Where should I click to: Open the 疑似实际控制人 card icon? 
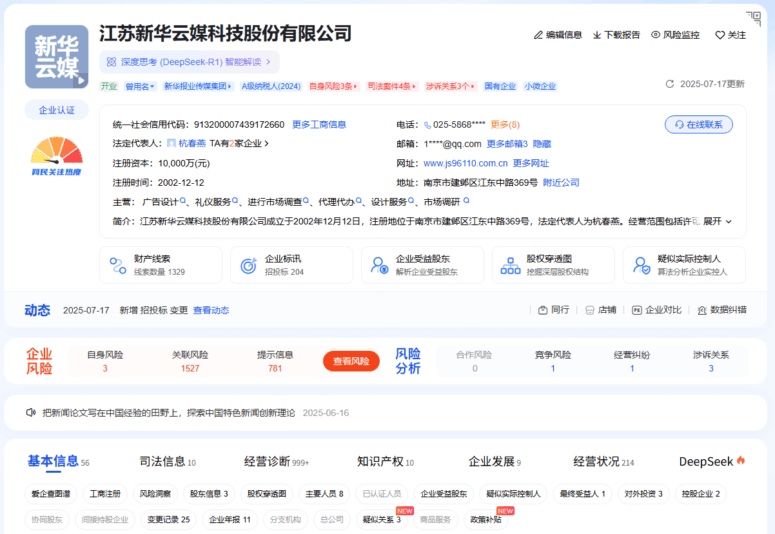642,266
